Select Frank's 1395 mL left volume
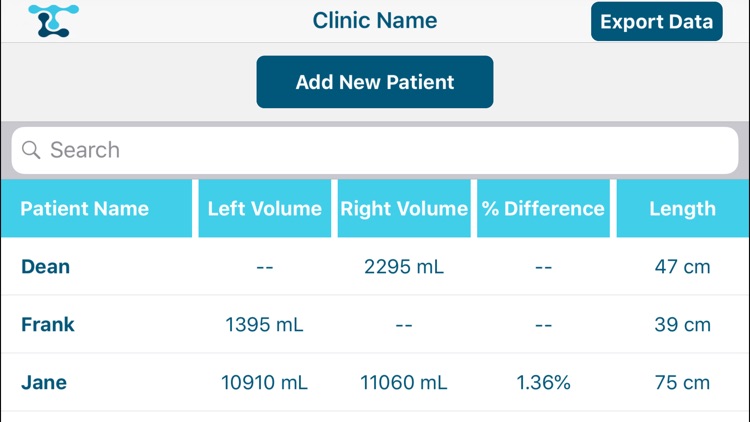 [x=265, y=324]
